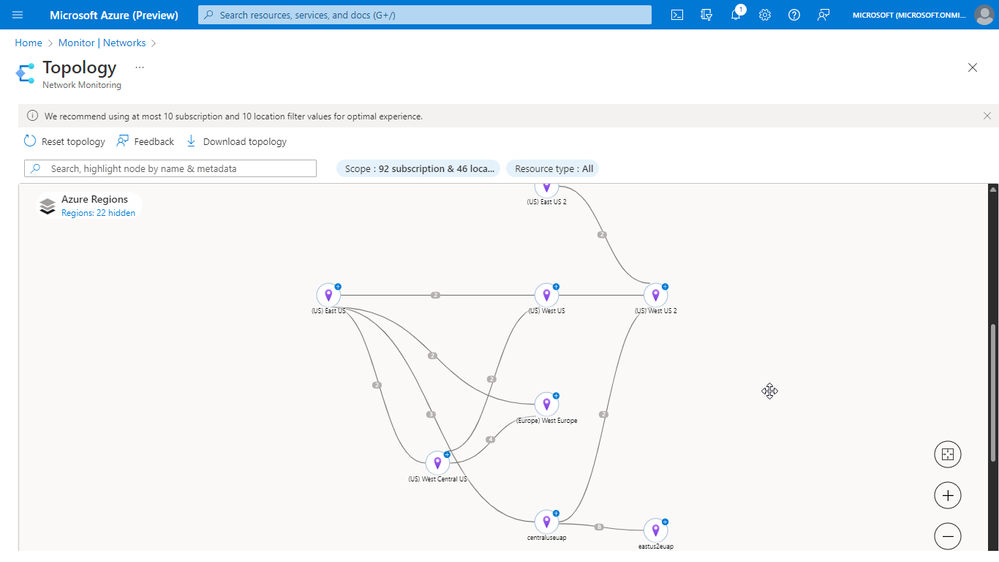Screen dimensions: 999x562
Task: Expand centraluseuap node plus badge
Action: 556,513
